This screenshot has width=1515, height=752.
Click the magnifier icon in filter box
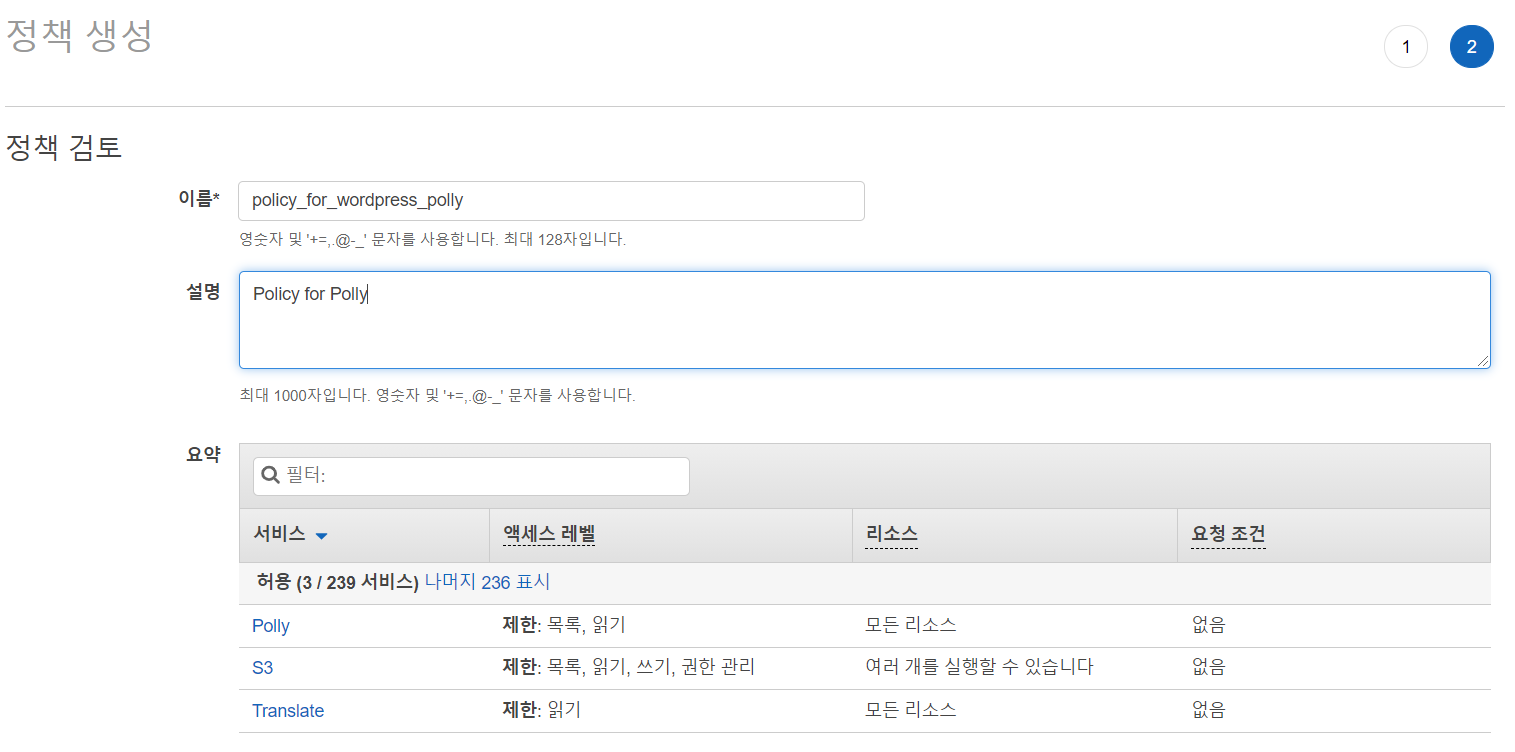[x=270, y=476]
